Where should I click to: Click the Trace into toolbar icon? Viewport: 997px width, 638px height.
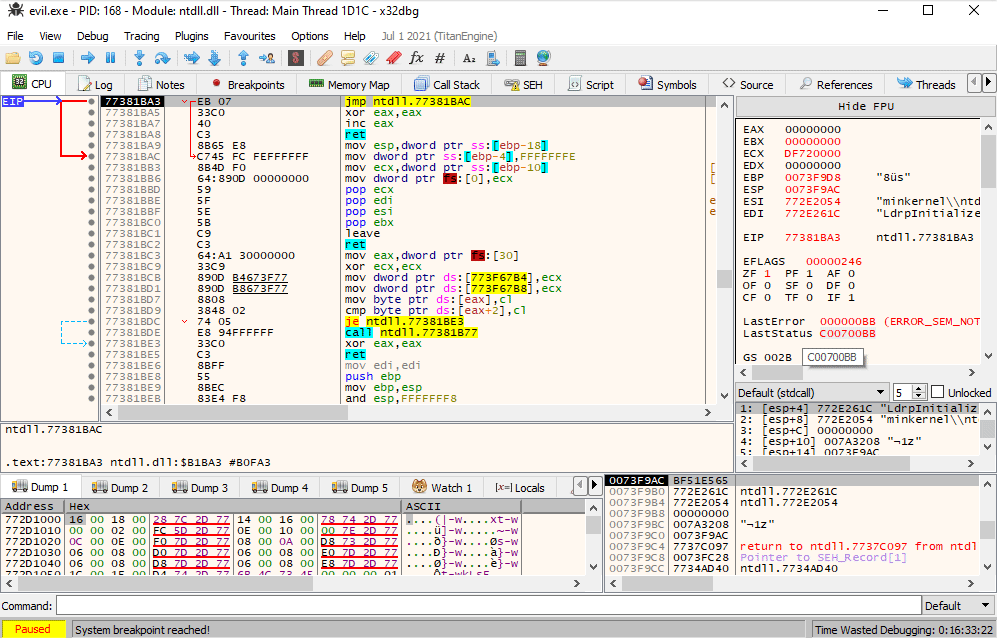[x=191, y=59]
